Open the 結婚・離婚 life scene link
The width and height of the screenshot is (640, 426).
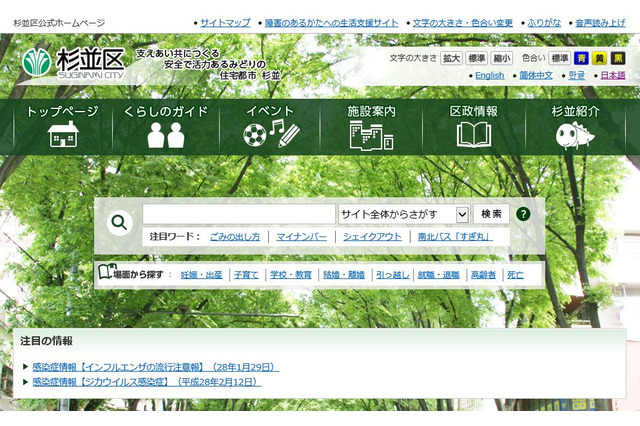pos(344,275)
